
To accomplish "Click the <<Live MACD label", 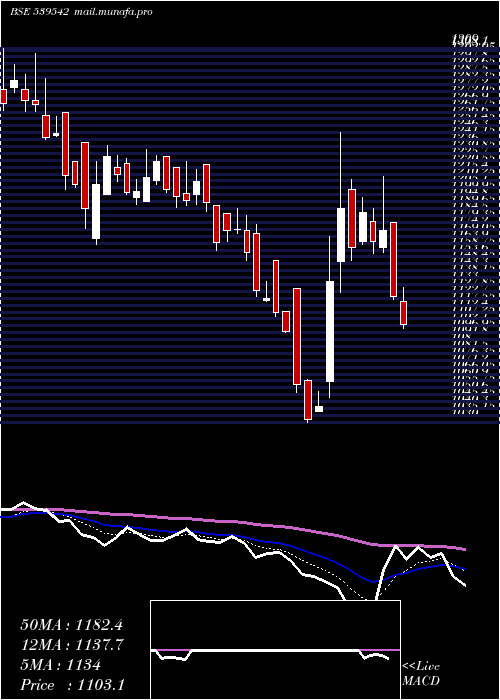I will 421,674.
